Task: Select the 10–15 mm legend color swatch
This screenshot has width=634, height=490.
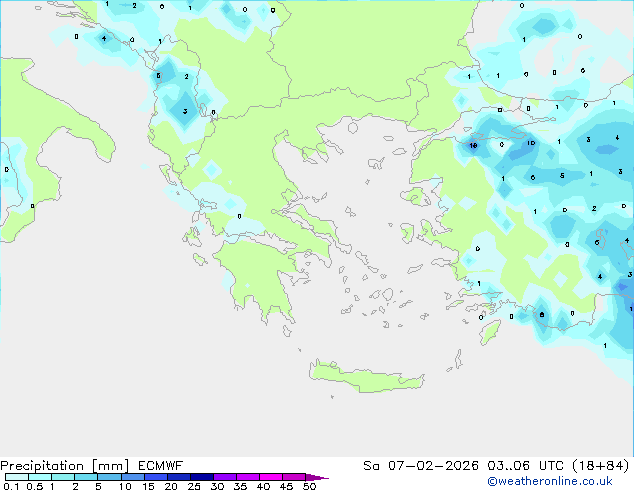Action: pyautogui.click(x=133, y=477)
